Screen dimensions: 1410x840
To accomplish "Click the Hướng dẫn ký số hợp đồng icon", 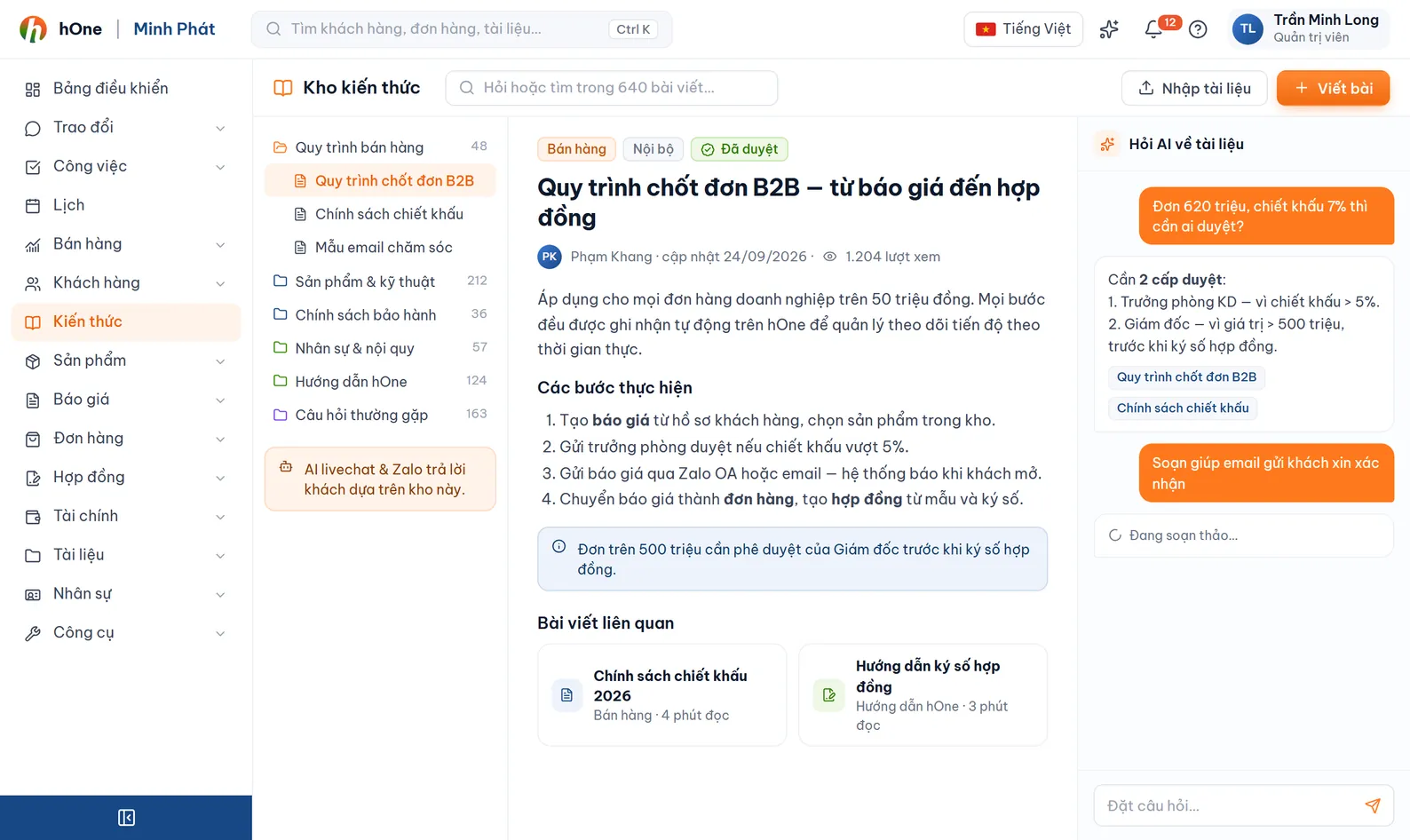I will 828,695.
